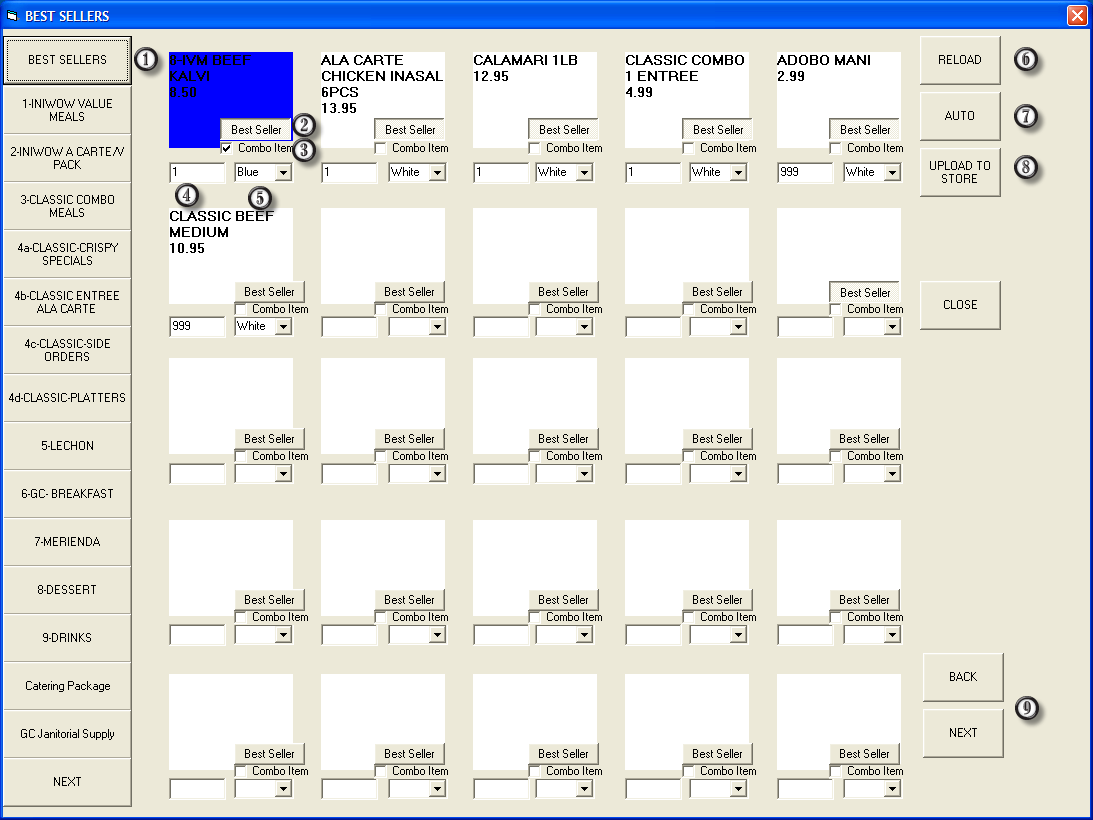
Task: Open White color dropdown for CLASSIC COMBO 1 ENTREE
Action: pyautogui.click(x=738, y=172)
